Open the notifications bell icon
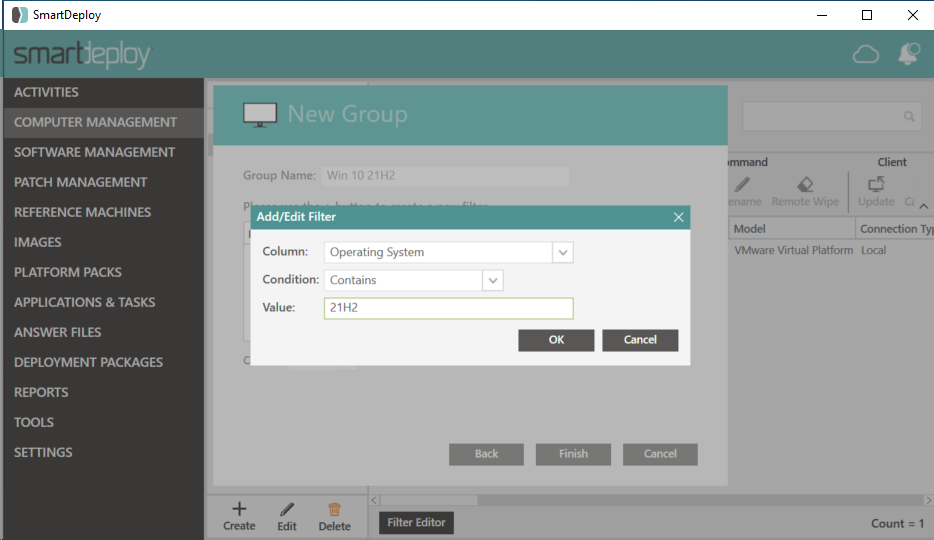This screenshot has height=540, width=934. (909, 54)
